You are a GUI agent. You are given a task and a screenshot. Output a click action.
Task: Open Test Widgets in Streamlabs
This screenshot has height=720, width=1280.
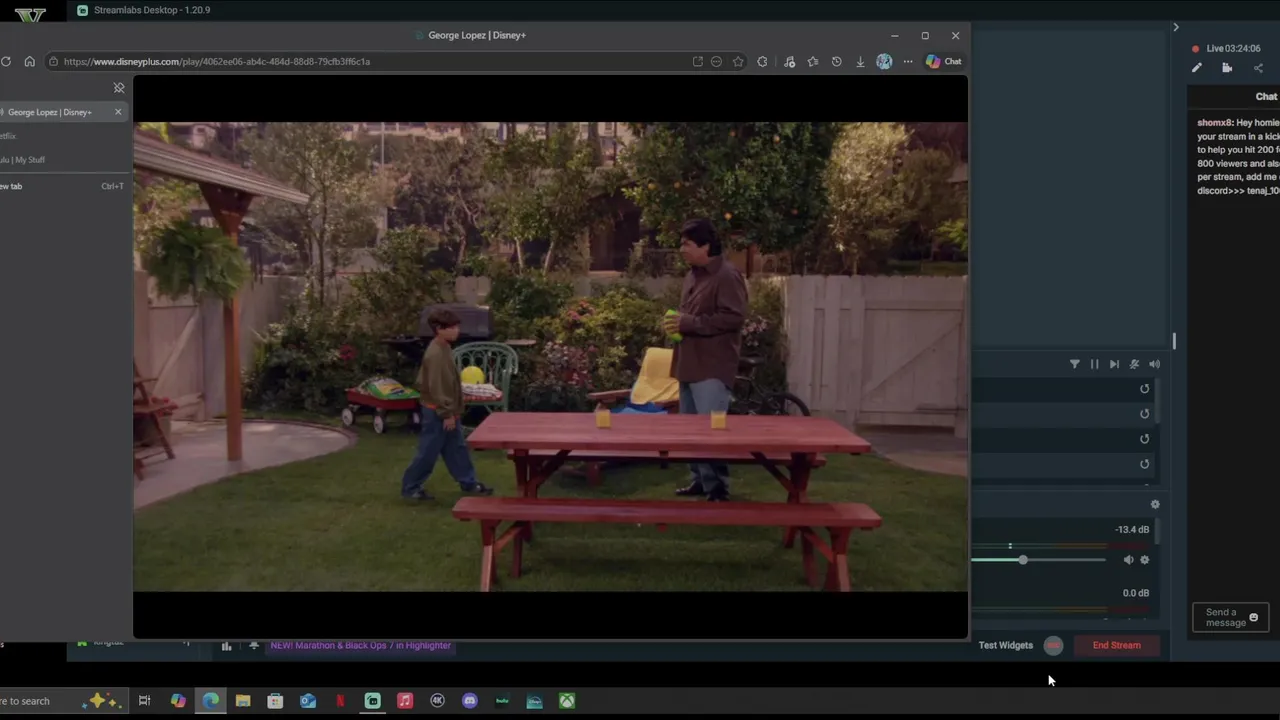[1005, 645]
